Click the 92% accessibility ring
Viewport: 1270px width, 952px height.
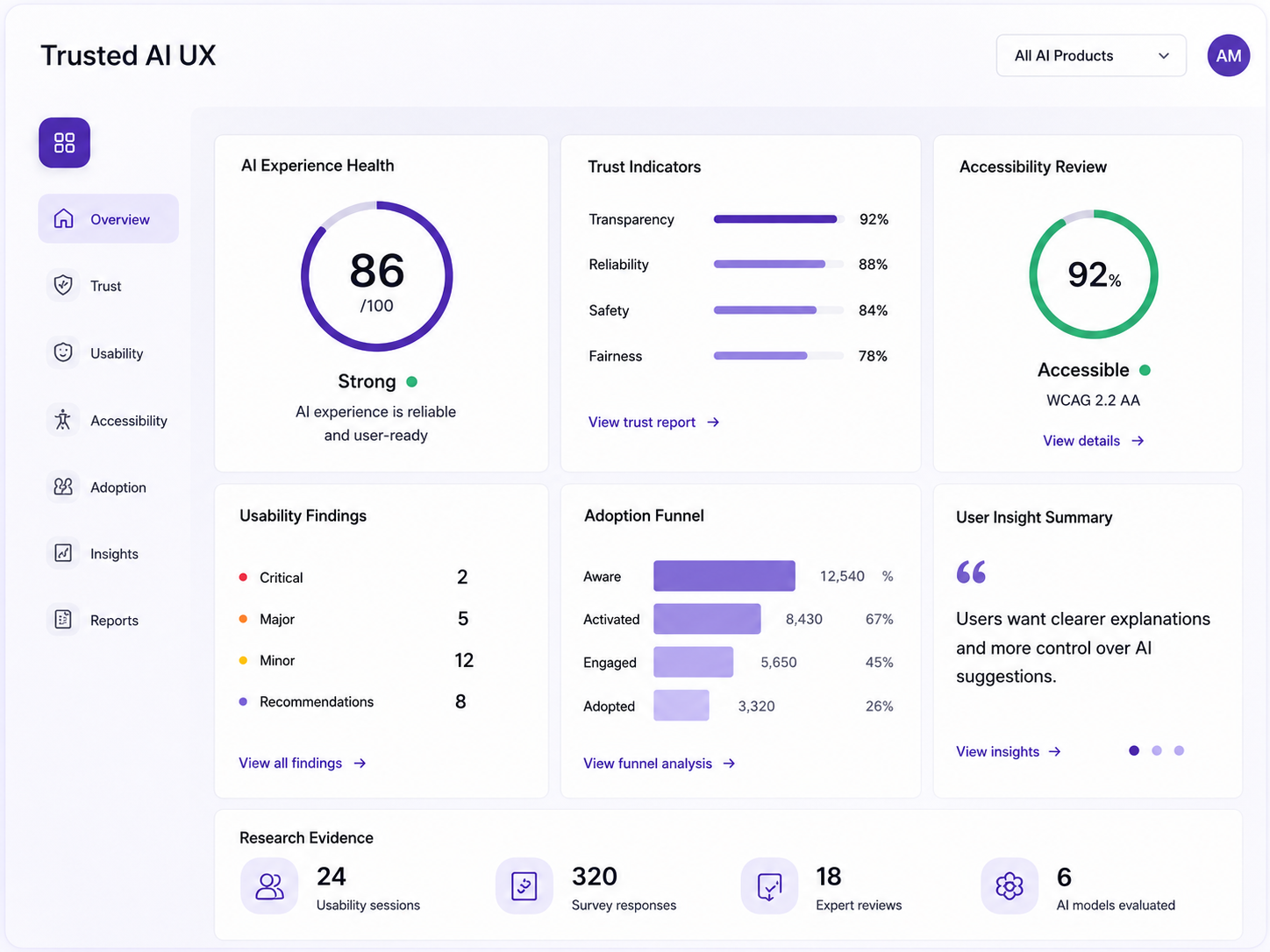coord(1094,274)
